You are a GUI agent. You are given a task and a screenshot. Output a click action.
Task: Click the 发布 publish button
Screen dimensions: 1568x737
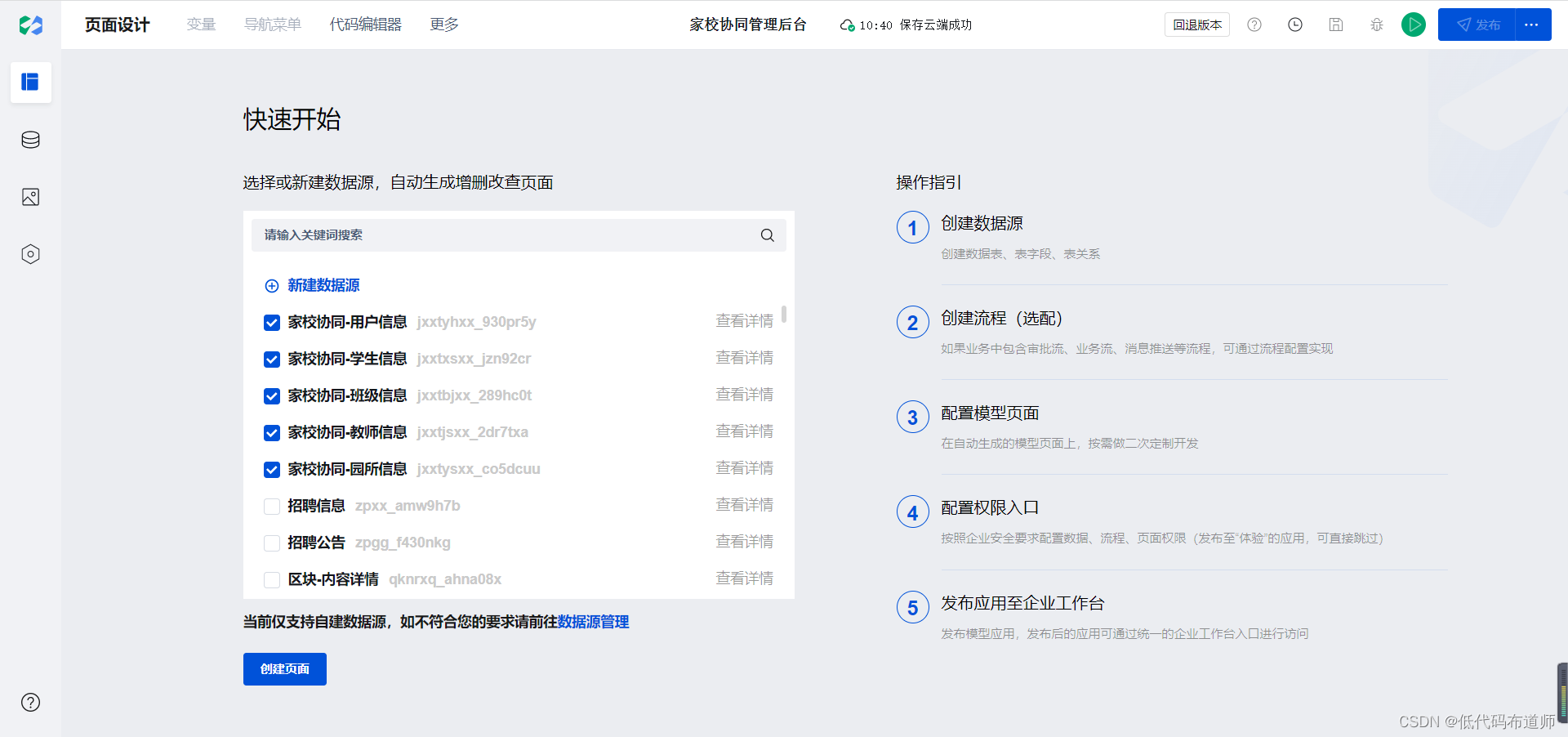pyautogui.click(x=1477, y=25)
